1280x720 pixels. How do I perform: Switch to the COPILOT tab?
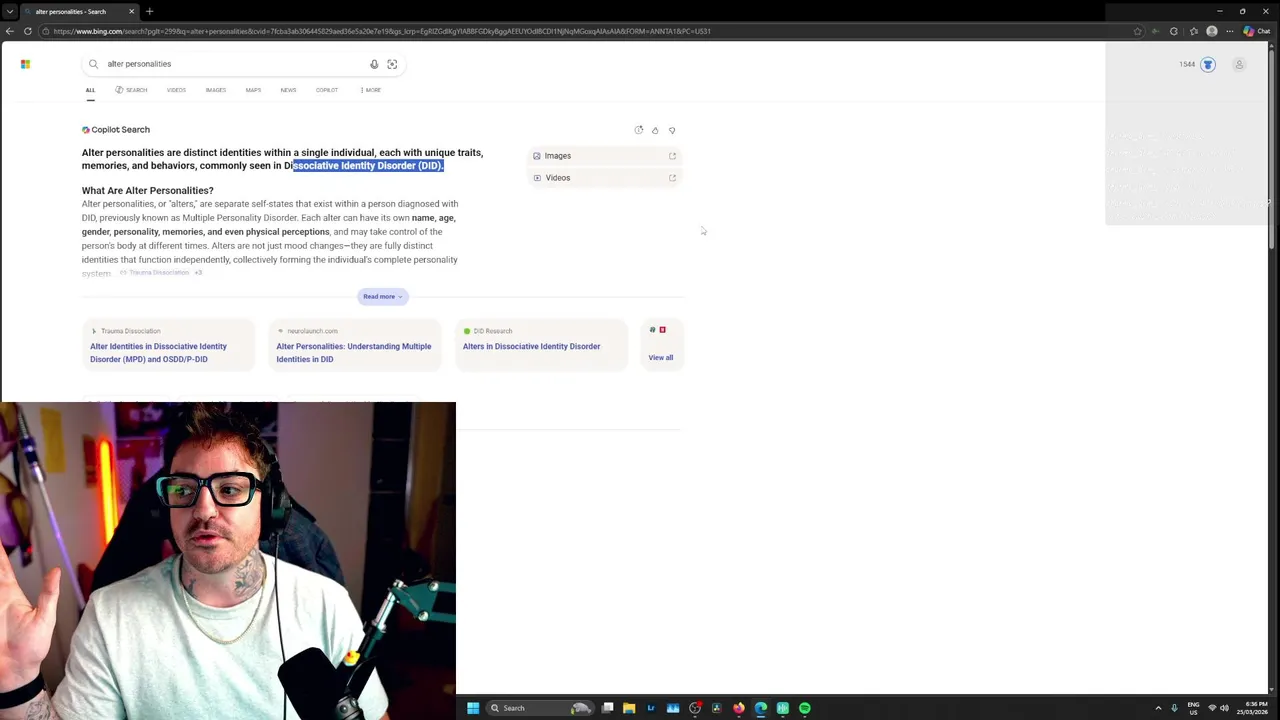coord(327,90)
